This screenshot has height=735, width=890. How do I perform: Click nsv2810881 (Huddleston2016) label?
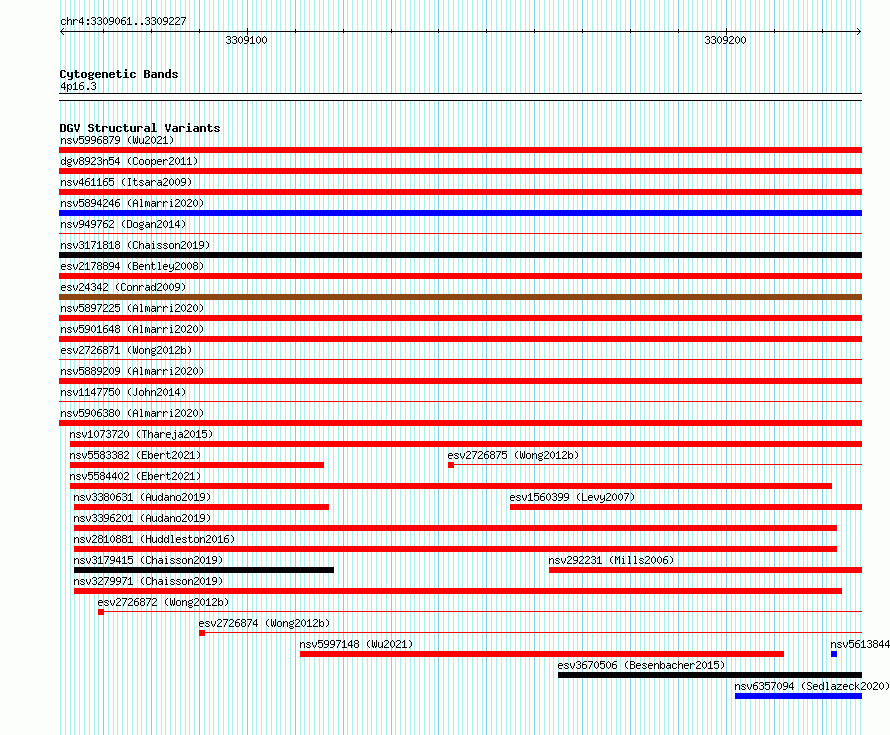tap(154, 539)
